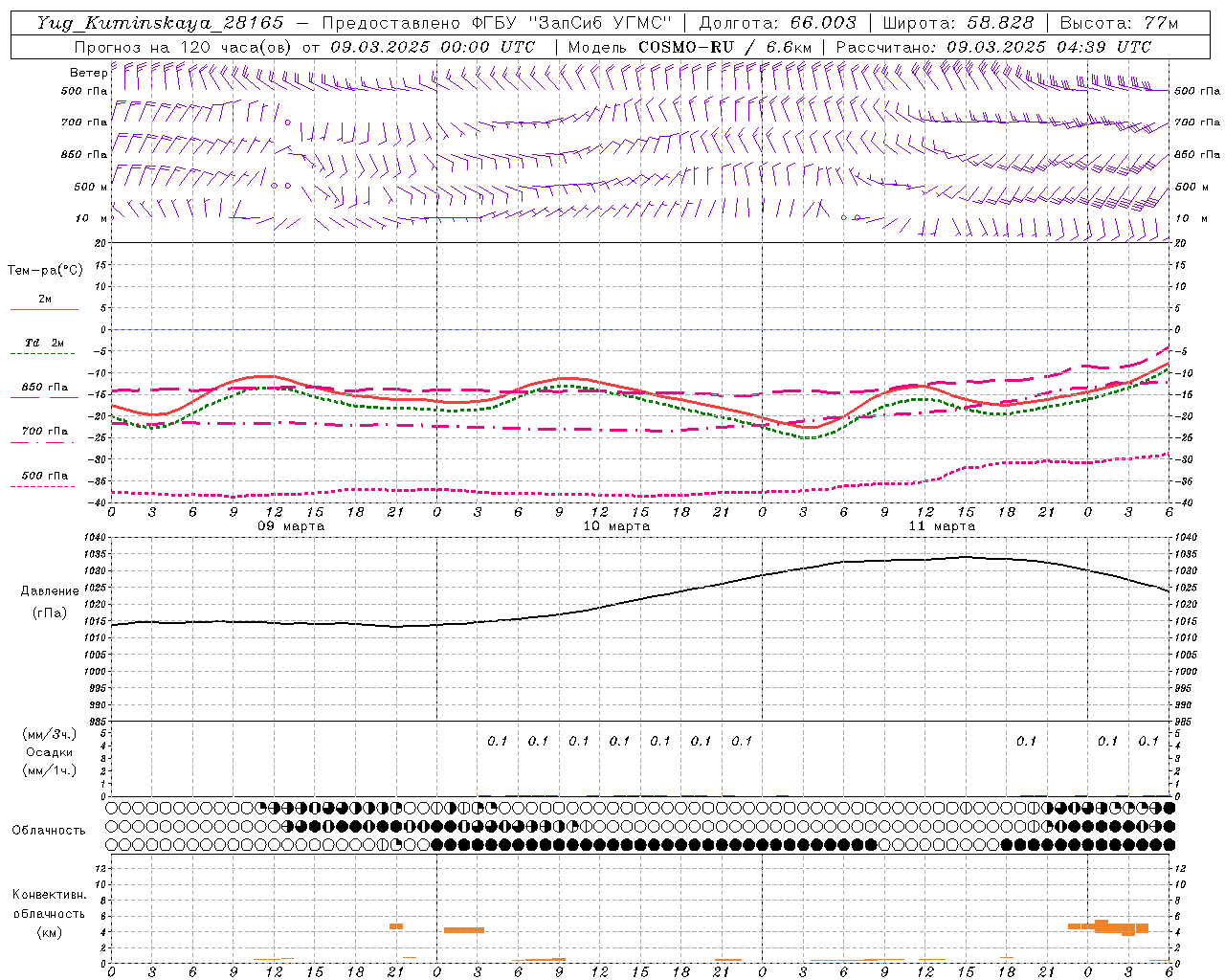Click the Рассчитано: 09.03.2025 04:39 UTC timestamp

[993, 47]
